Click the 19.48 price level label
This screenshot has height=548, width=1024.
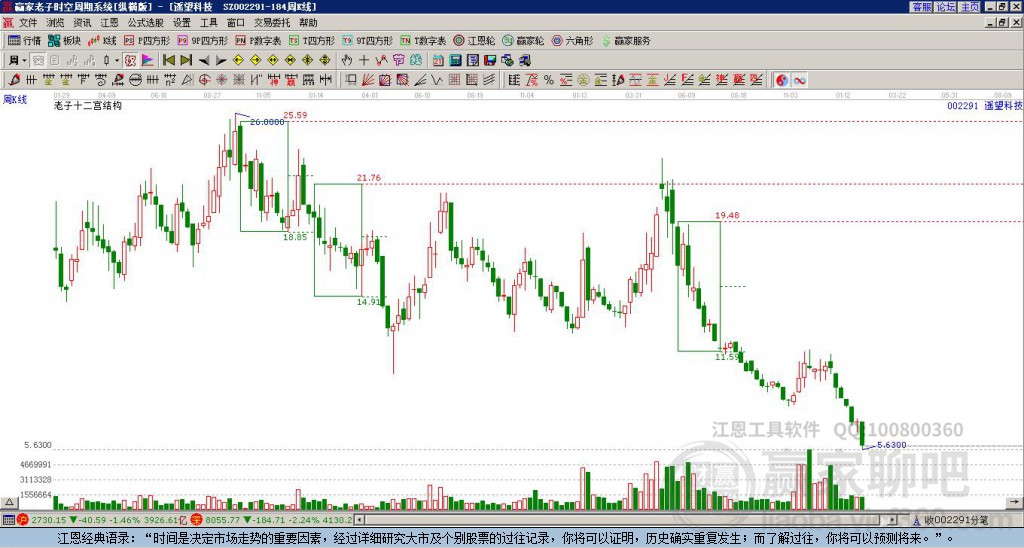click(x=727, y=215)
